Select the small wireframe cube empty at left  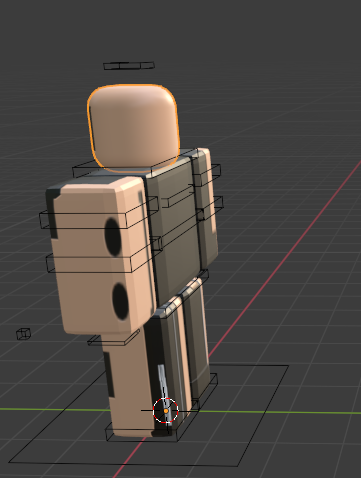[x=23, y=334]
